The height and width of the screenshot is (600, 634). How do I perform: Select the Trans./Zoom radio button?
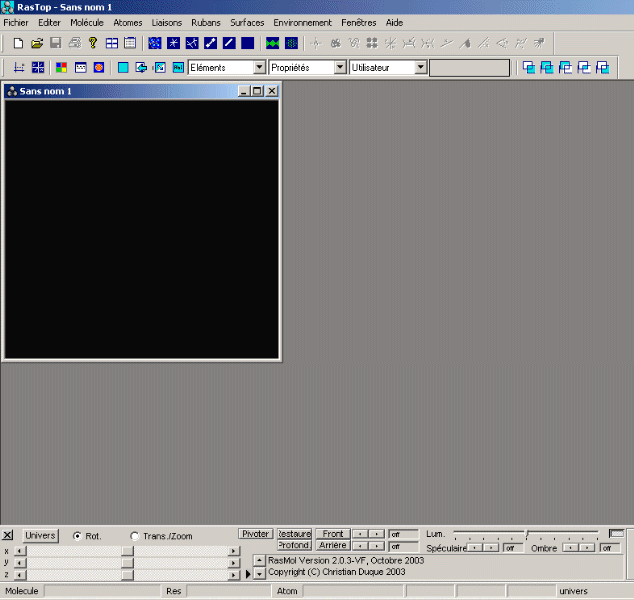[x=135, y=536]
